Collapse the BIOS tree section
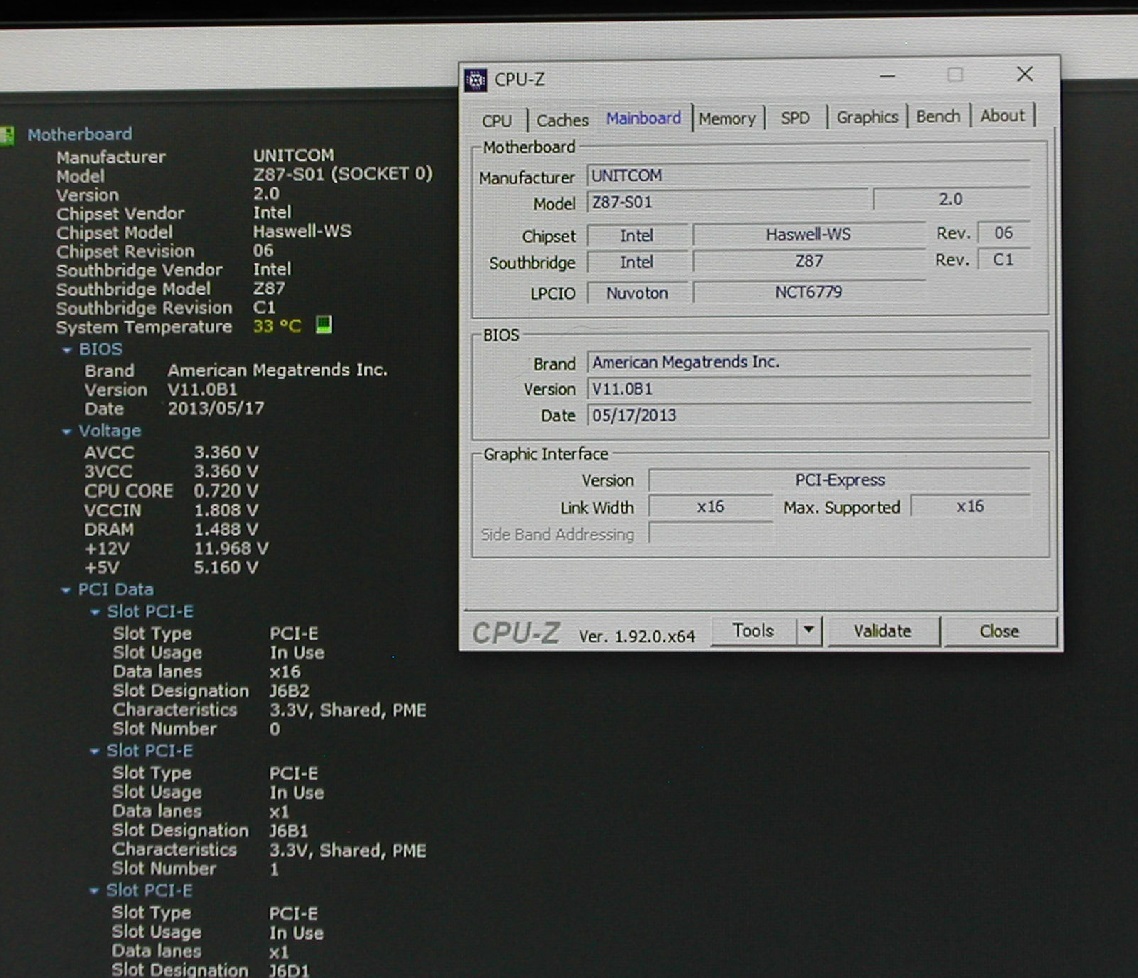The width and height of the screenshot is (1138, 978). (x=67, y=350)
